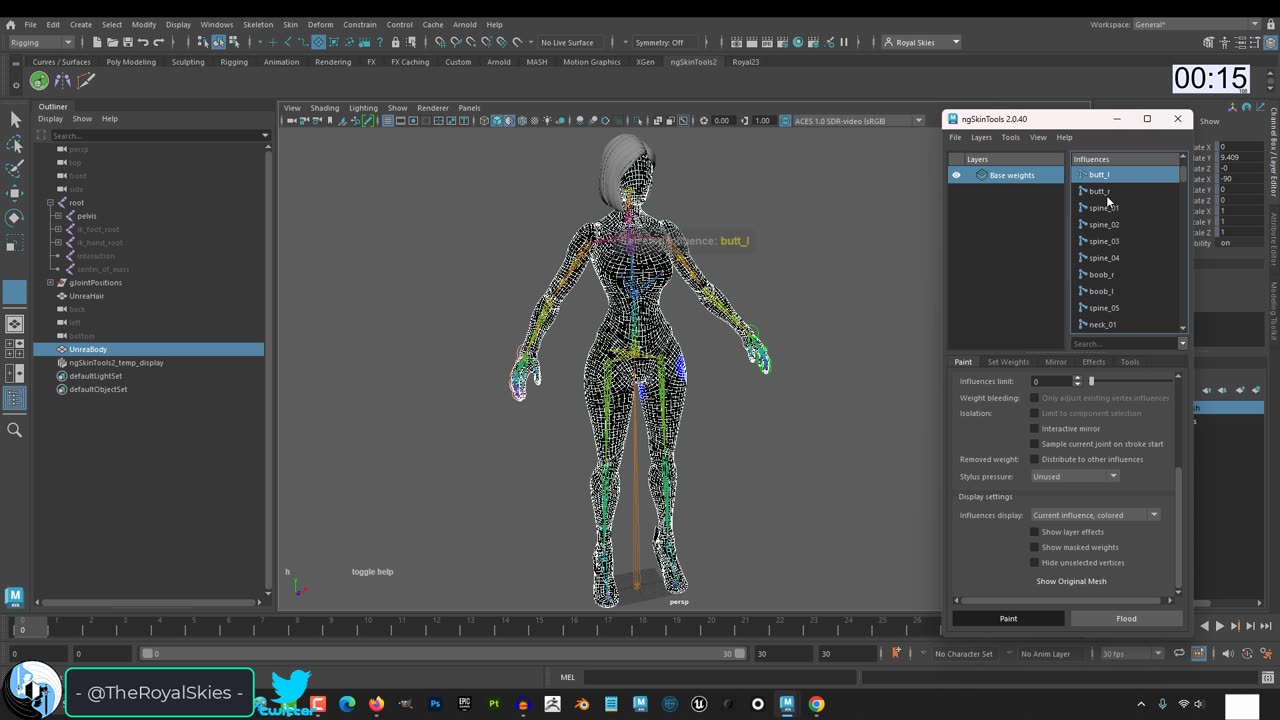Select UnrealHair in the Outliner
The height and width of the screenshot is (720, 1280).
86,296
